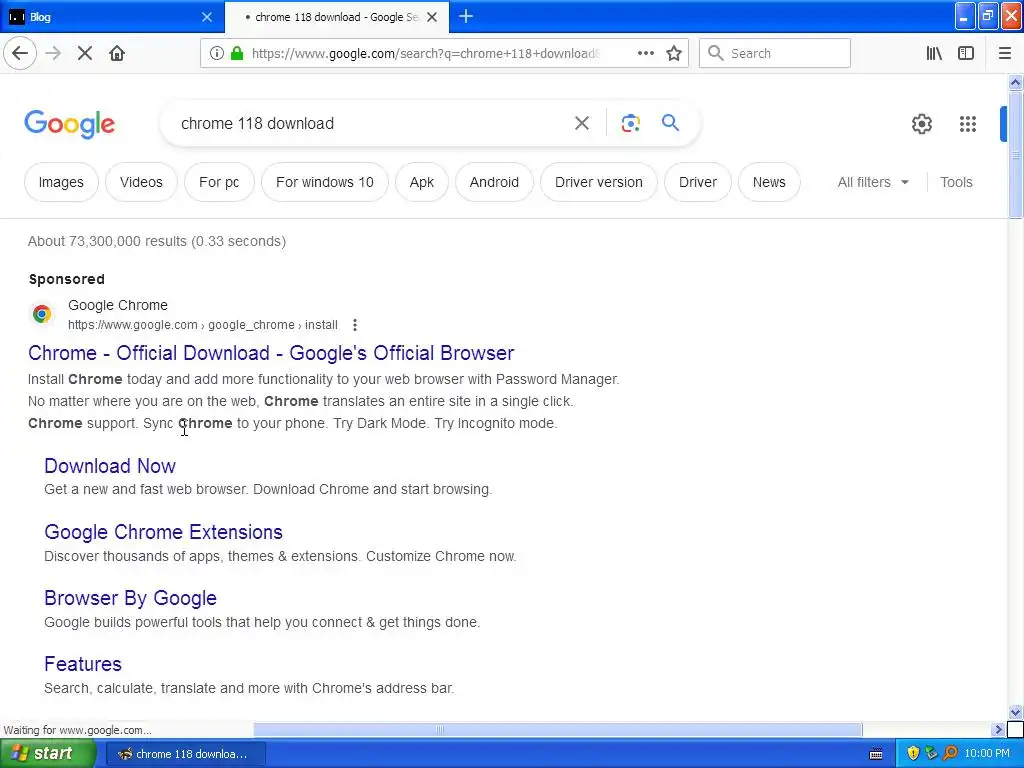Open the Google apps grid
Viewport: 1024px width, 768px height.
(x=968, y=123)
